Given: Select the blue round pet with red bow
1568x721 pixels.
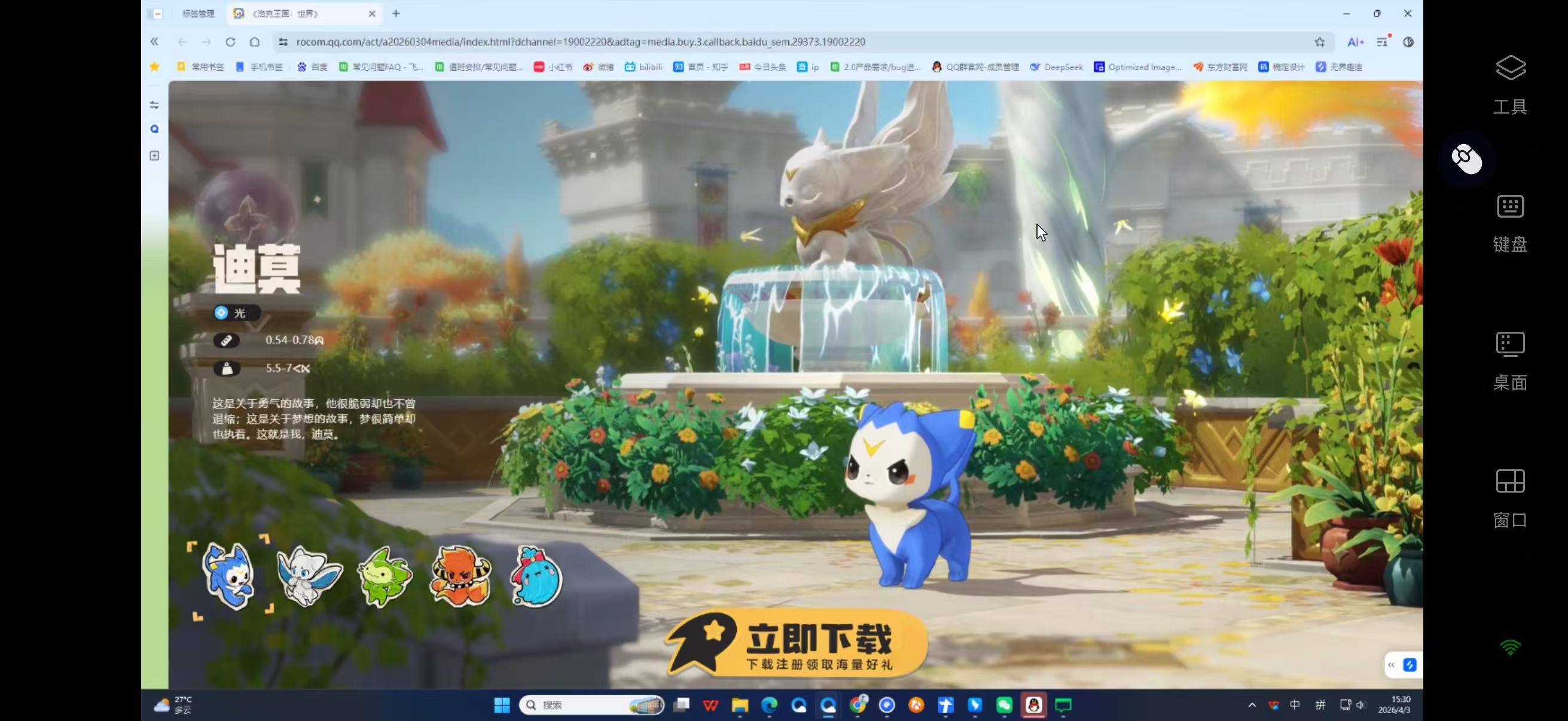Looking at the screenshot, I should [x=536, y=576].
